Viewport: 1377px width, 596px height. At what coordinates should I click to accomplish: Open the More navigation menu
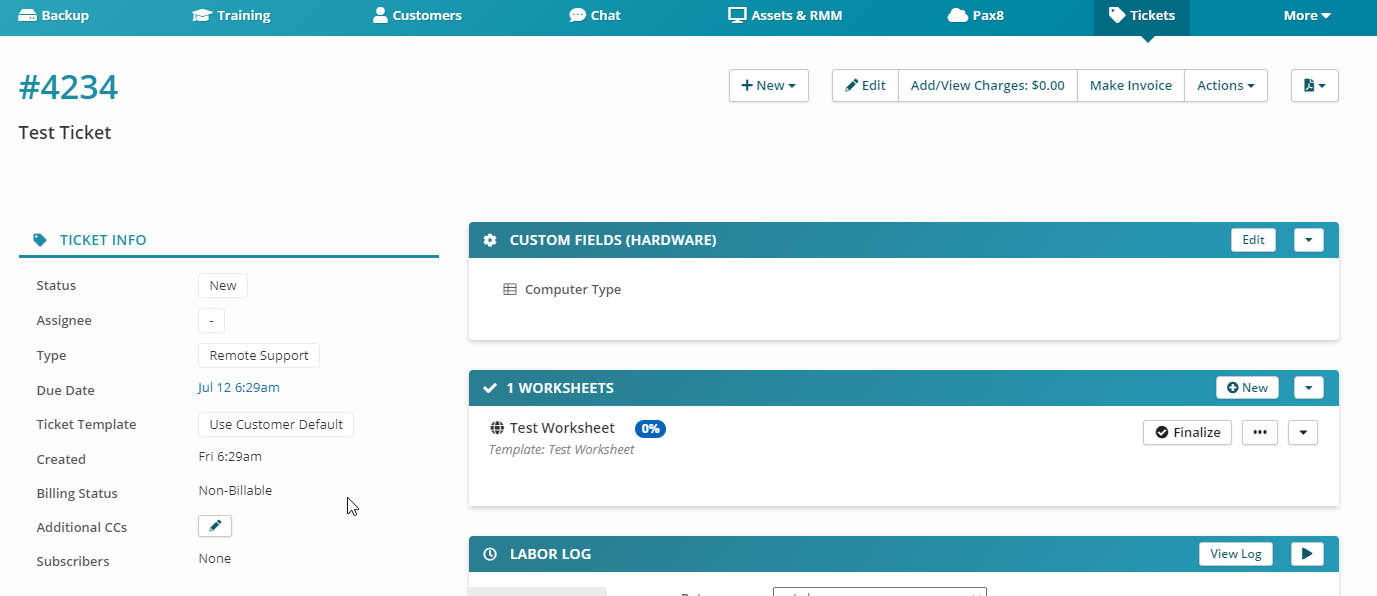(x=1307, y=16)
